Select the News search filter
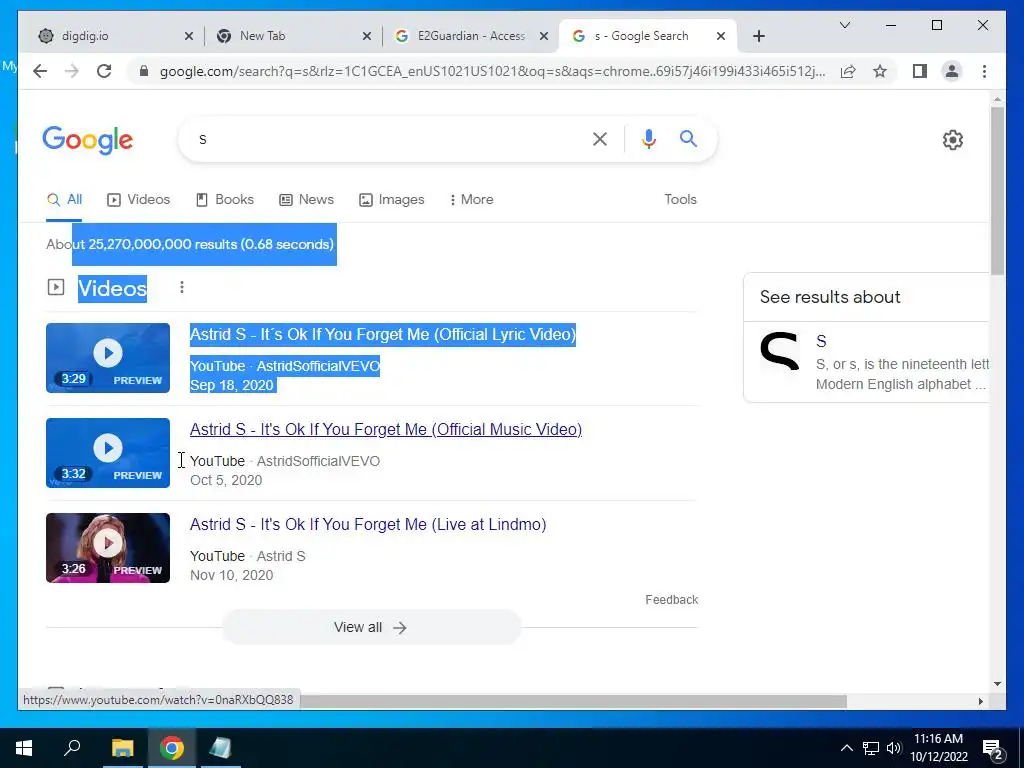The width and height of the screenshot is (1024, 768). point(306,200)
